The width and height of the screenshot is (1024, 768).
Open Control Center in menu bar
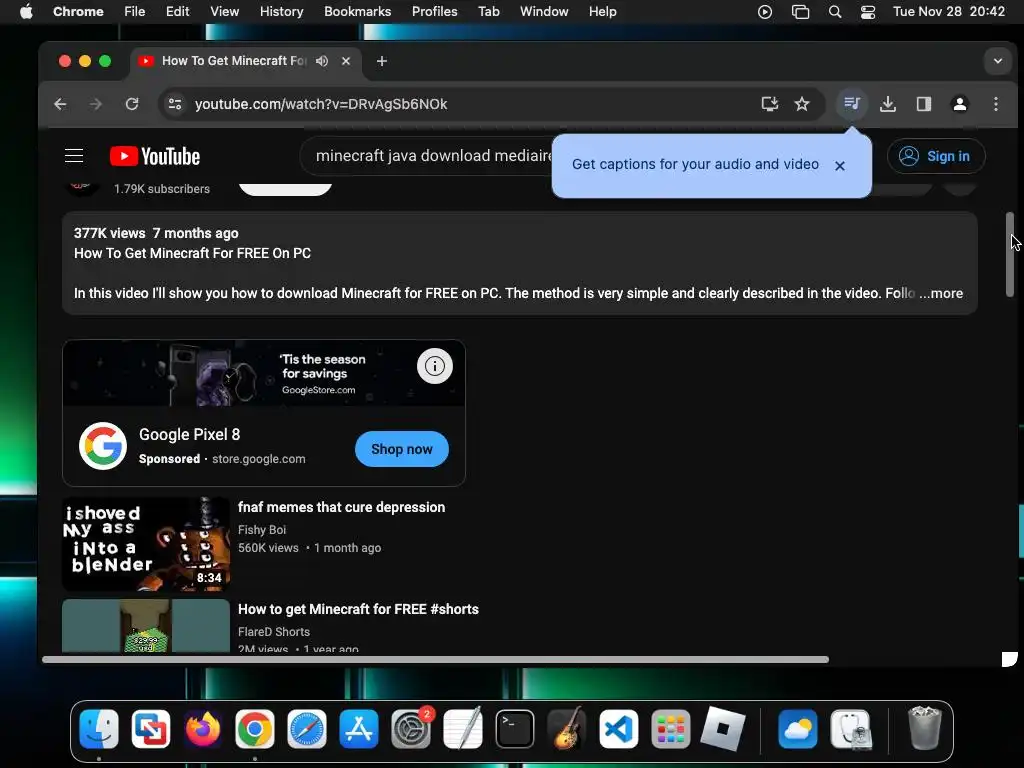coord(868,12)
